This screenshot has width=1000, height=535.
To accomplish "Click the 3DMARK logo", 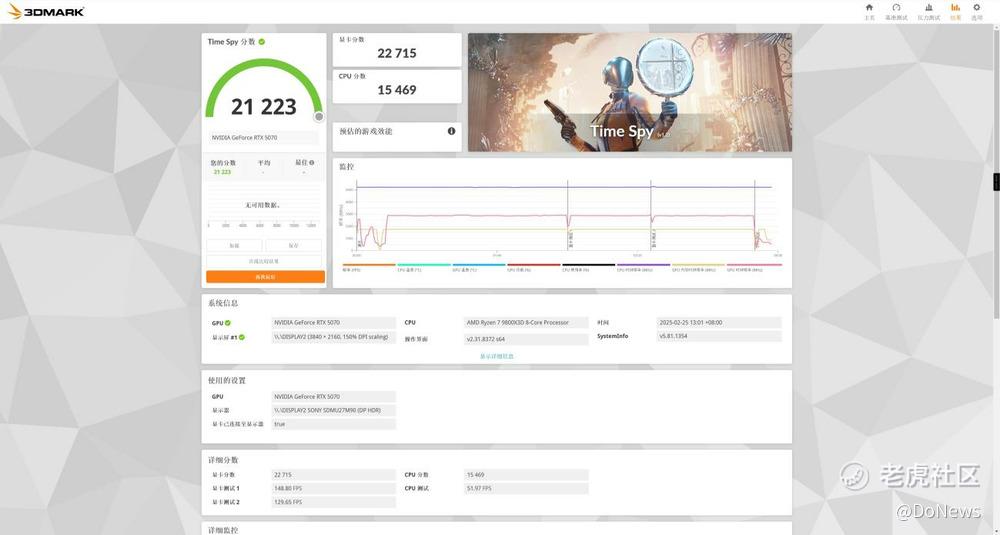I will click(46, 11).
